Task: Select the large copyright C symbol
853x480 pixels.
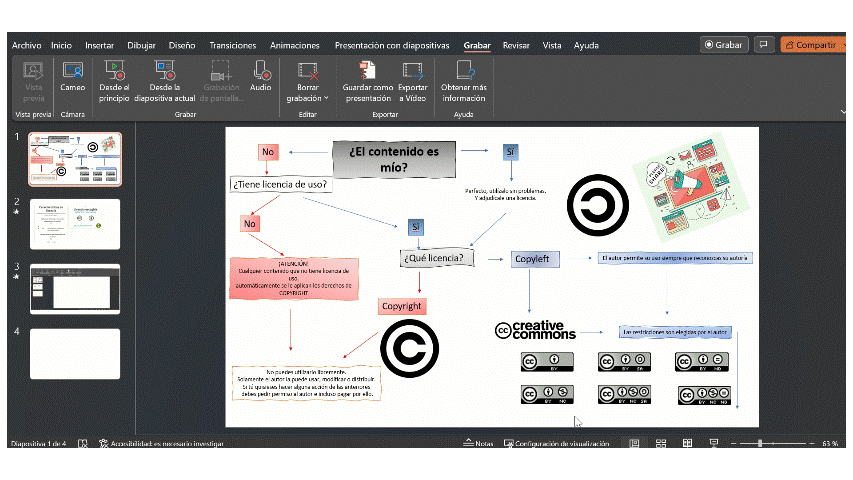Action: tap(410, 348)
